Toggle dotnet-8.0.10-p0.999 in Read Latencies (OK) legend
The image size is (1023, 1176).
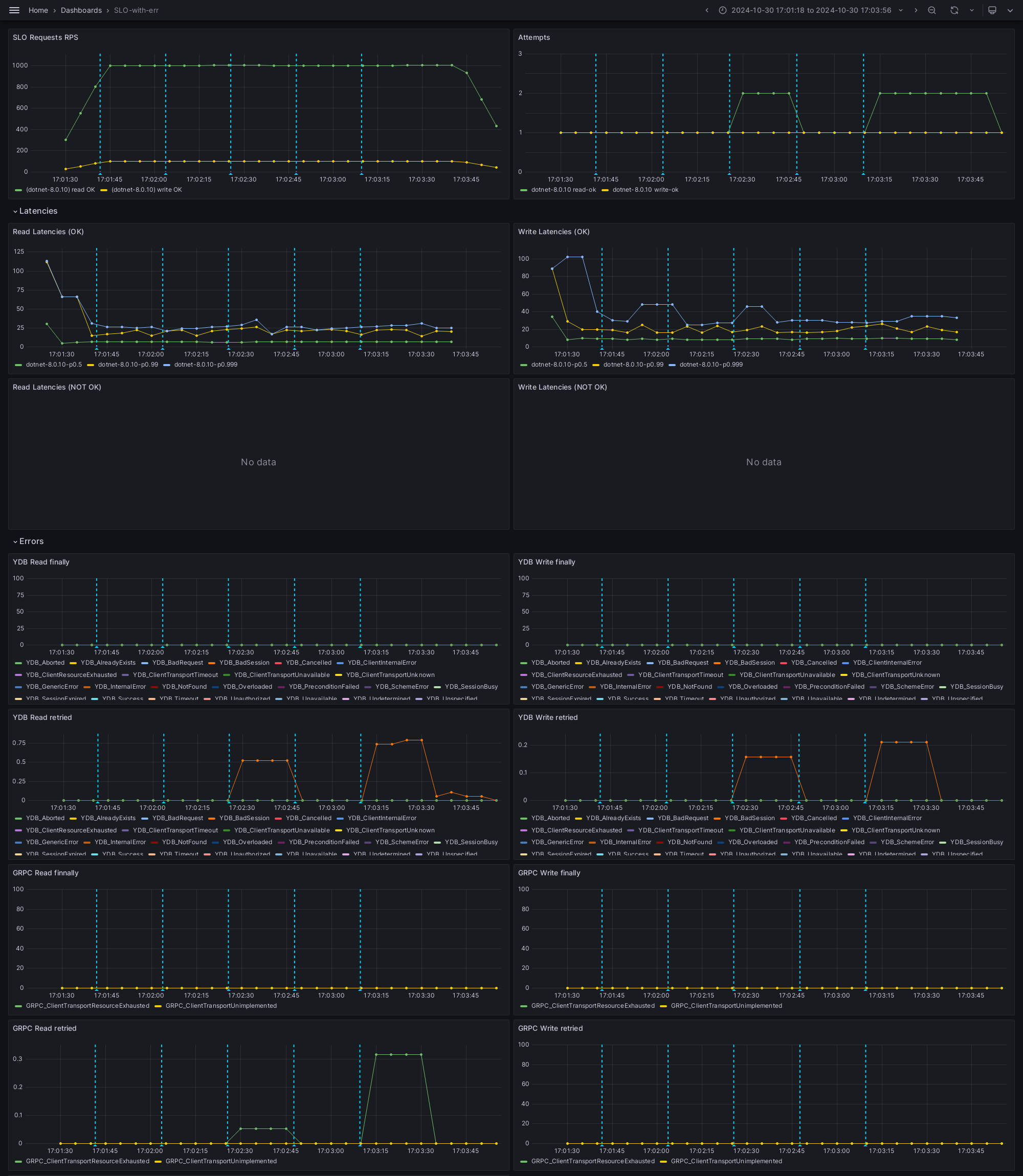click(x=206, y=365)
